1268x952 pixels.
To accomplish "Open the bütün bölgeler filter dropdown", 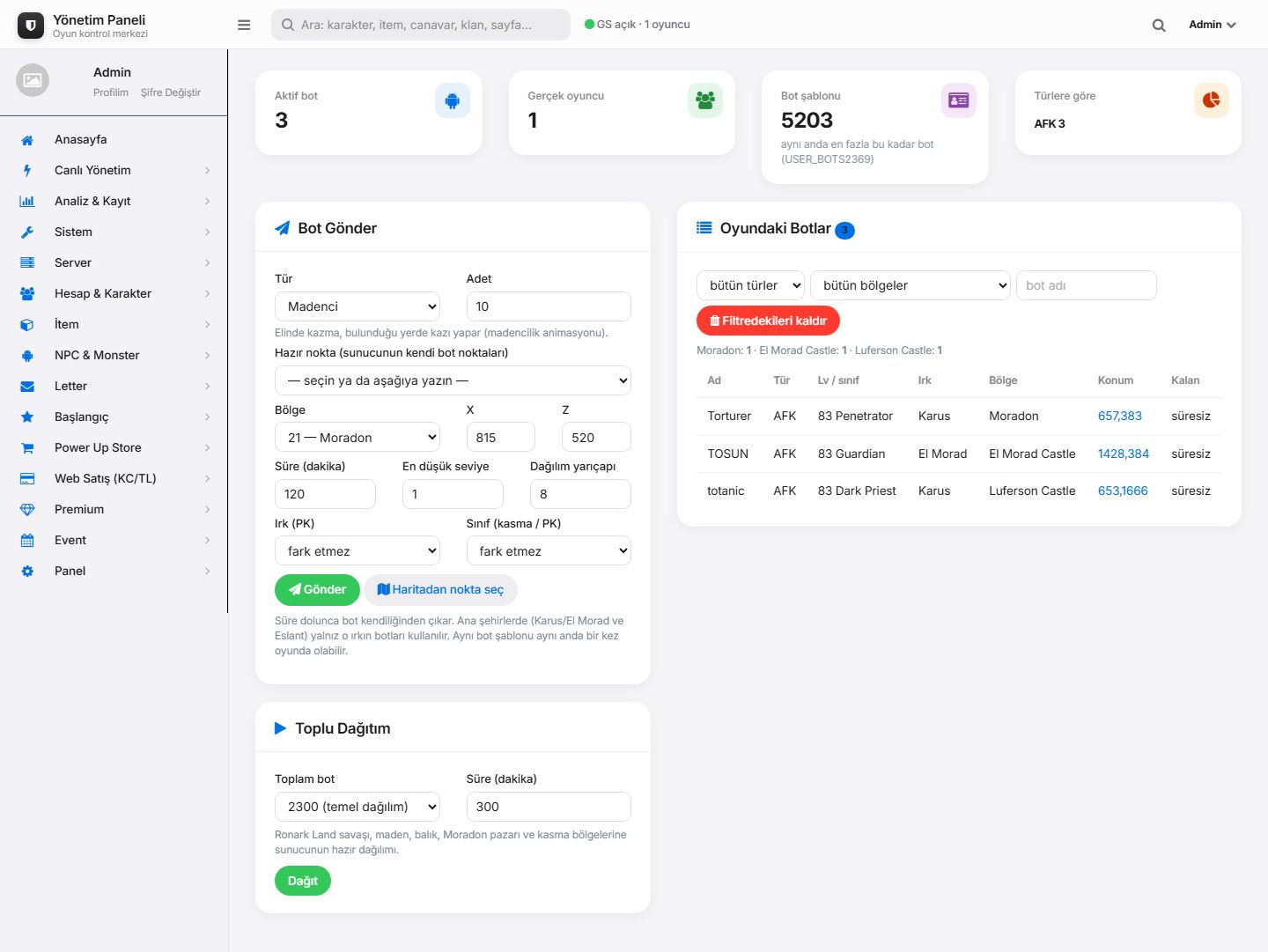I will [x=910, y=285].
